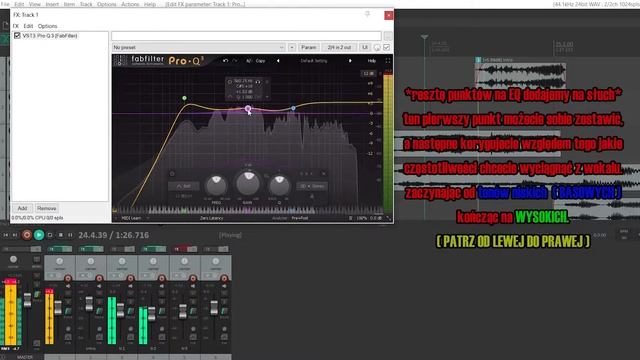
Task: Arm mixer track 6 for recording
Action: click(224, 278)
